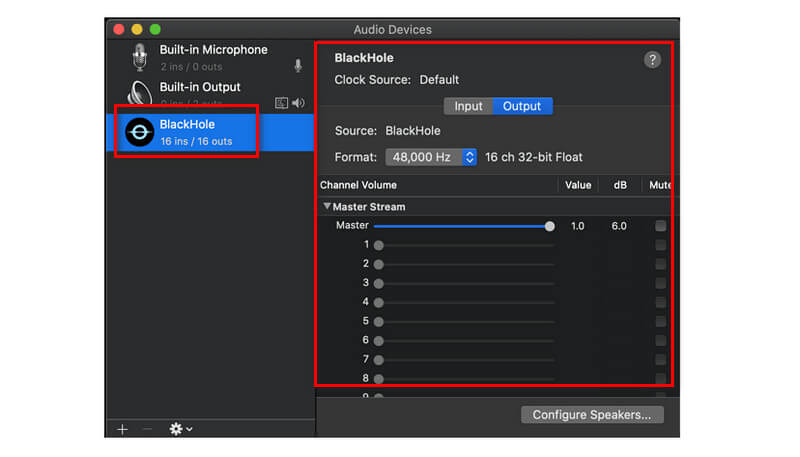Switch to the Input tab

point(468,106)
